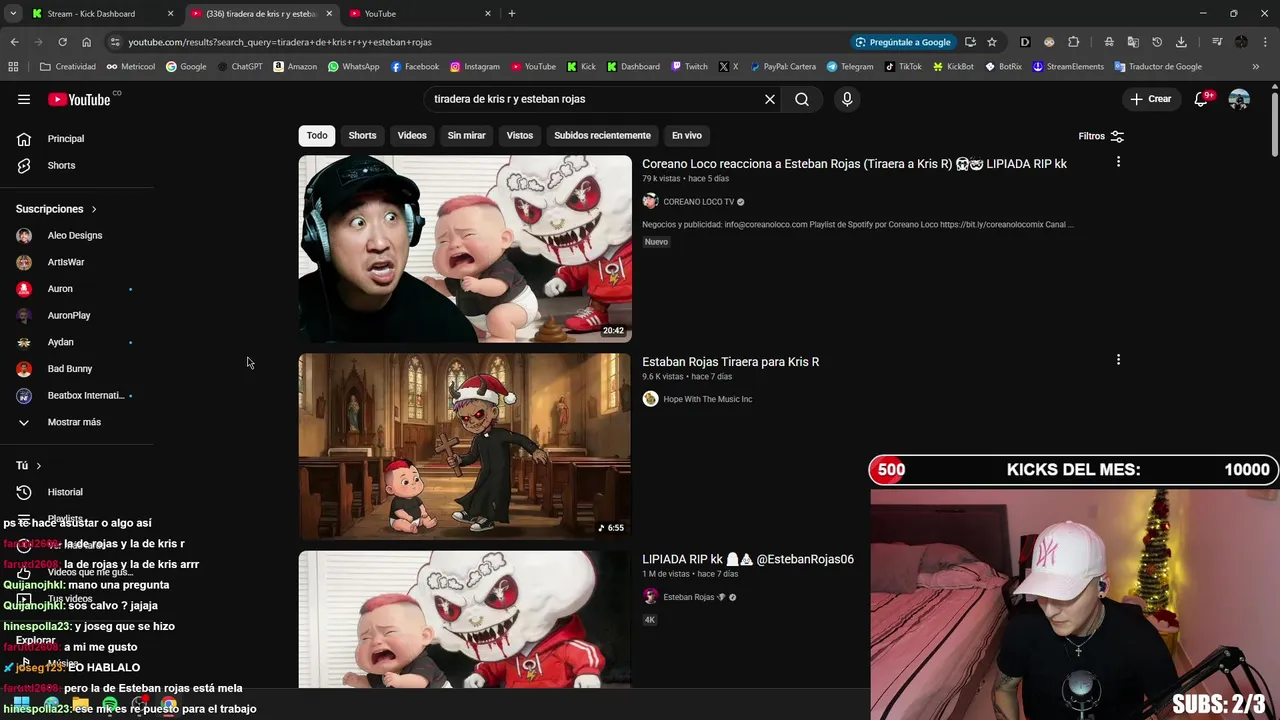Open COREANO LOCO TV channel link
The height and width of the screenshot is (720, 1280).
pyautogui.click(x=698, y=202)
